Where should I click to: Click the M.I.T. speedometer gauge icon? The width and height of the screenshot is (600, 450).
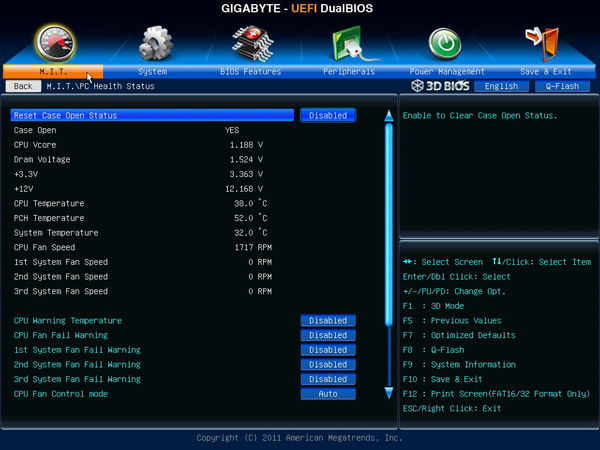click(55, 44)
